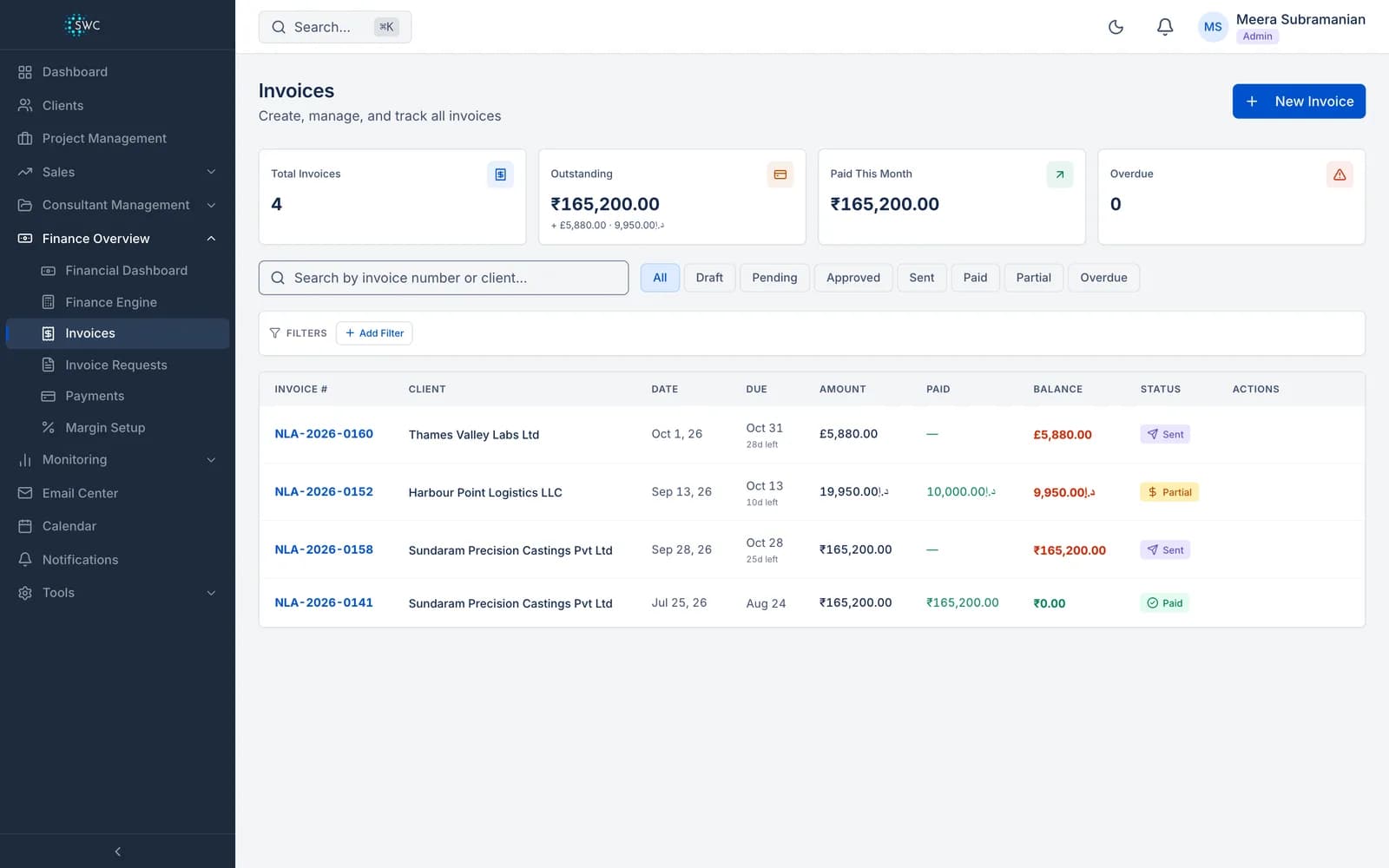Click the Margin Setup percent icon

[x=49, y=427]
